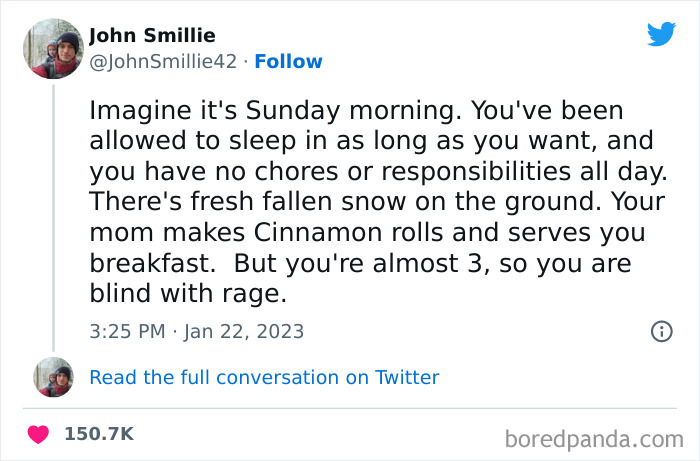Click the phrase "blind with rage"

click(188, 293)
